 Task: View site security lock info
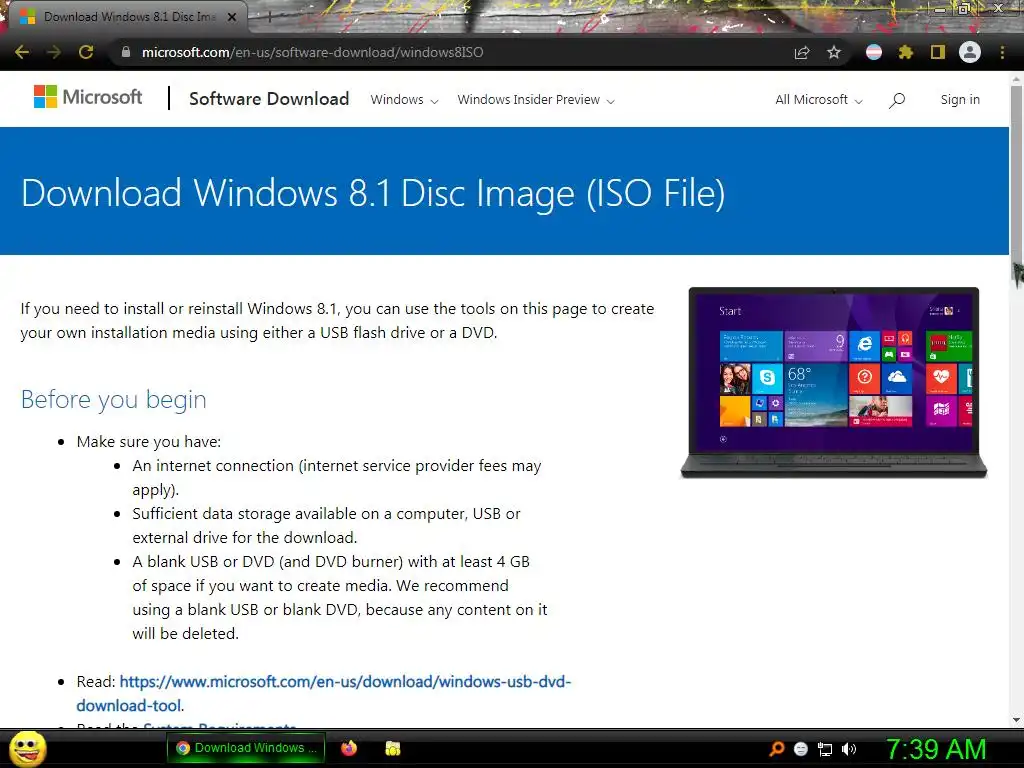[x=126, y=52]
